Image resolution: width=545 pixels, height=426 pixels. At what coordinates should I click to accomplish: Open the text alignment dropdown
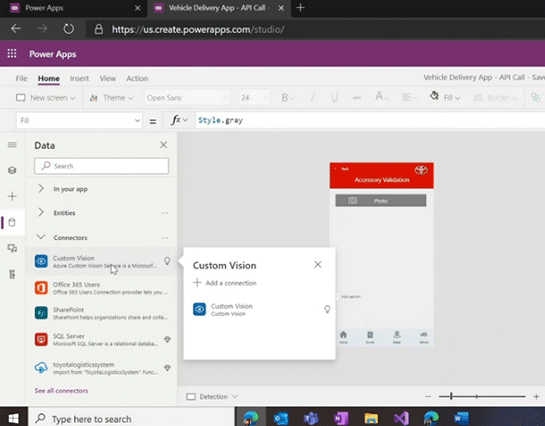(409, 97)
